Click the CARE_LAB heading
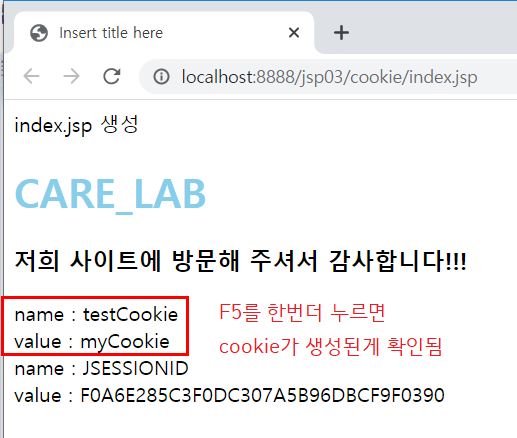Image resolution: width=517 pixels, height=438 pixels. 110,194
